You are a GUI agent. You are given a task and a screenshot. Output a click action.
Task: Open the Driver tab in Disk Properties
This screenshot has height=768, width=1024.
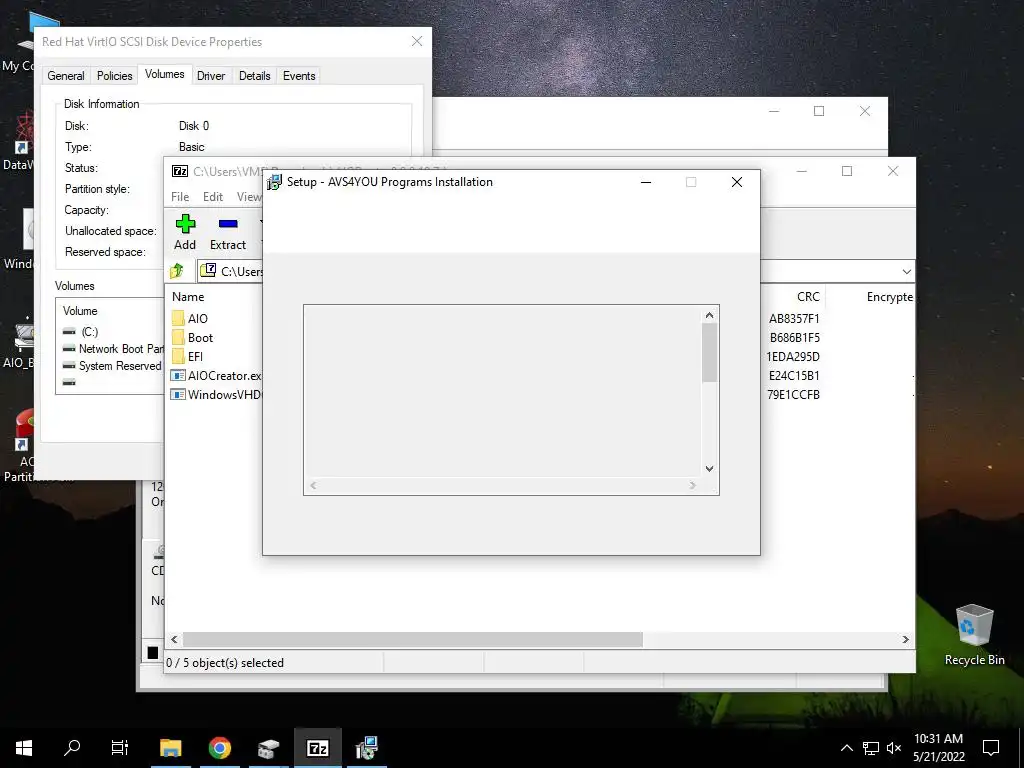tap(211, 76)
